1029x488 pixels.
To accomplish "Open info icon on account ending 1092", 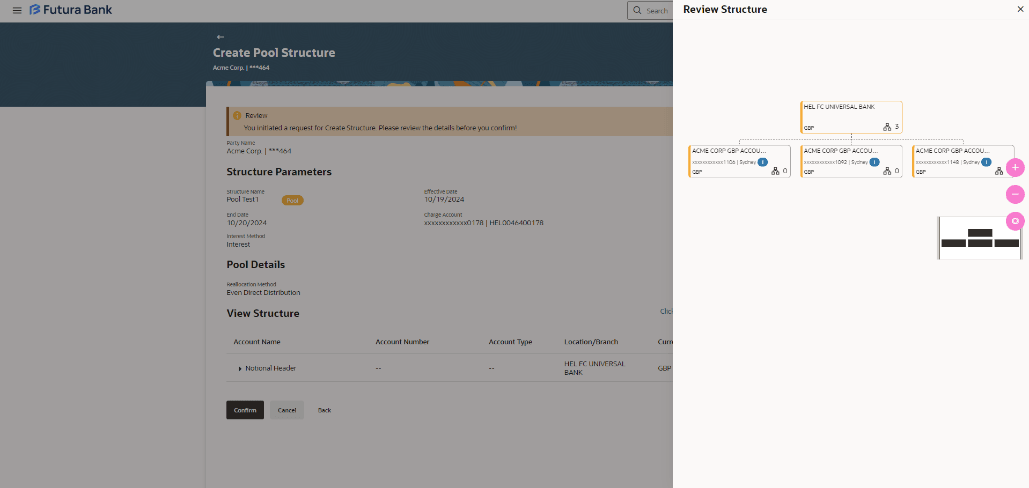I will (874, 162).
